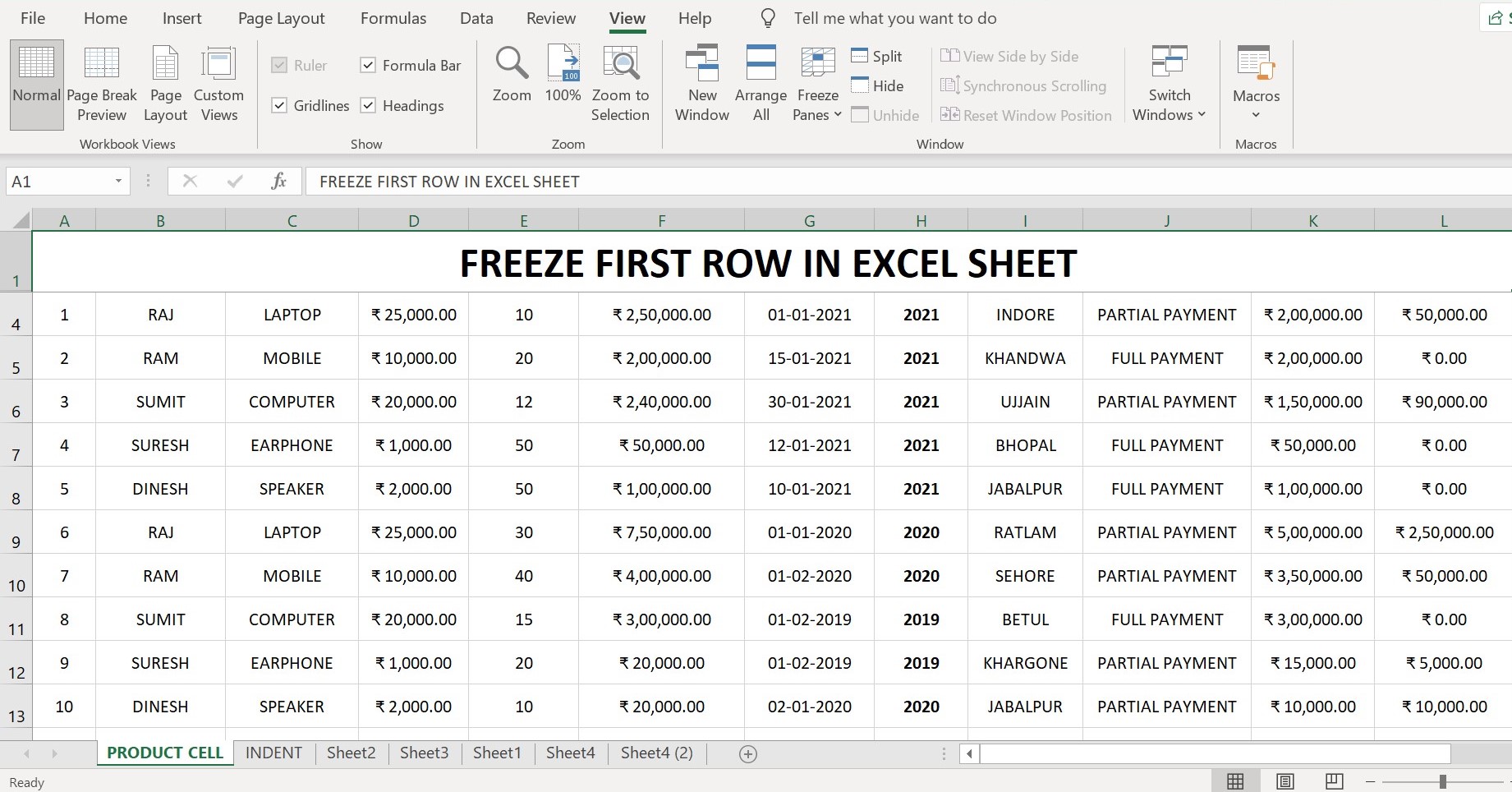Open the Formulas tab

(393, 18)
